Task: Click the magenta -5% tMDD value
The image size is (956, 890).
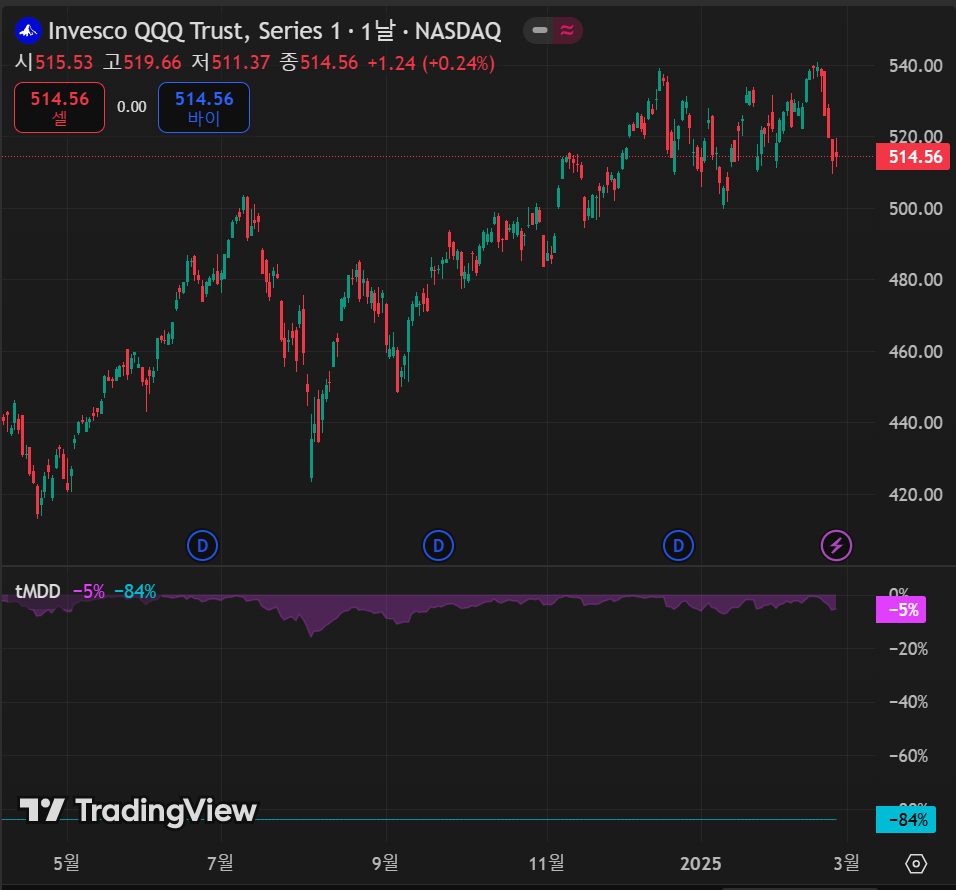Action: point(88,591)
